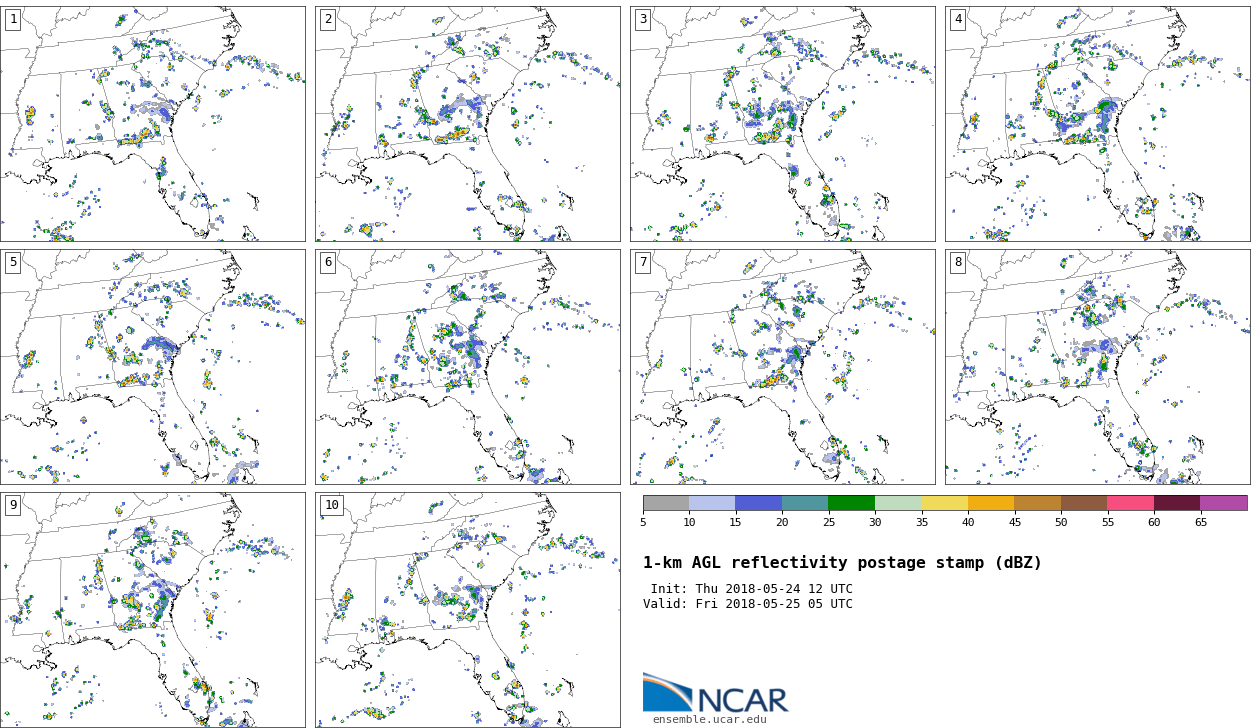This screenshot has width=1260, height=728.
Task: Click the colorbar tick label '35'
Action: point(921,522)
